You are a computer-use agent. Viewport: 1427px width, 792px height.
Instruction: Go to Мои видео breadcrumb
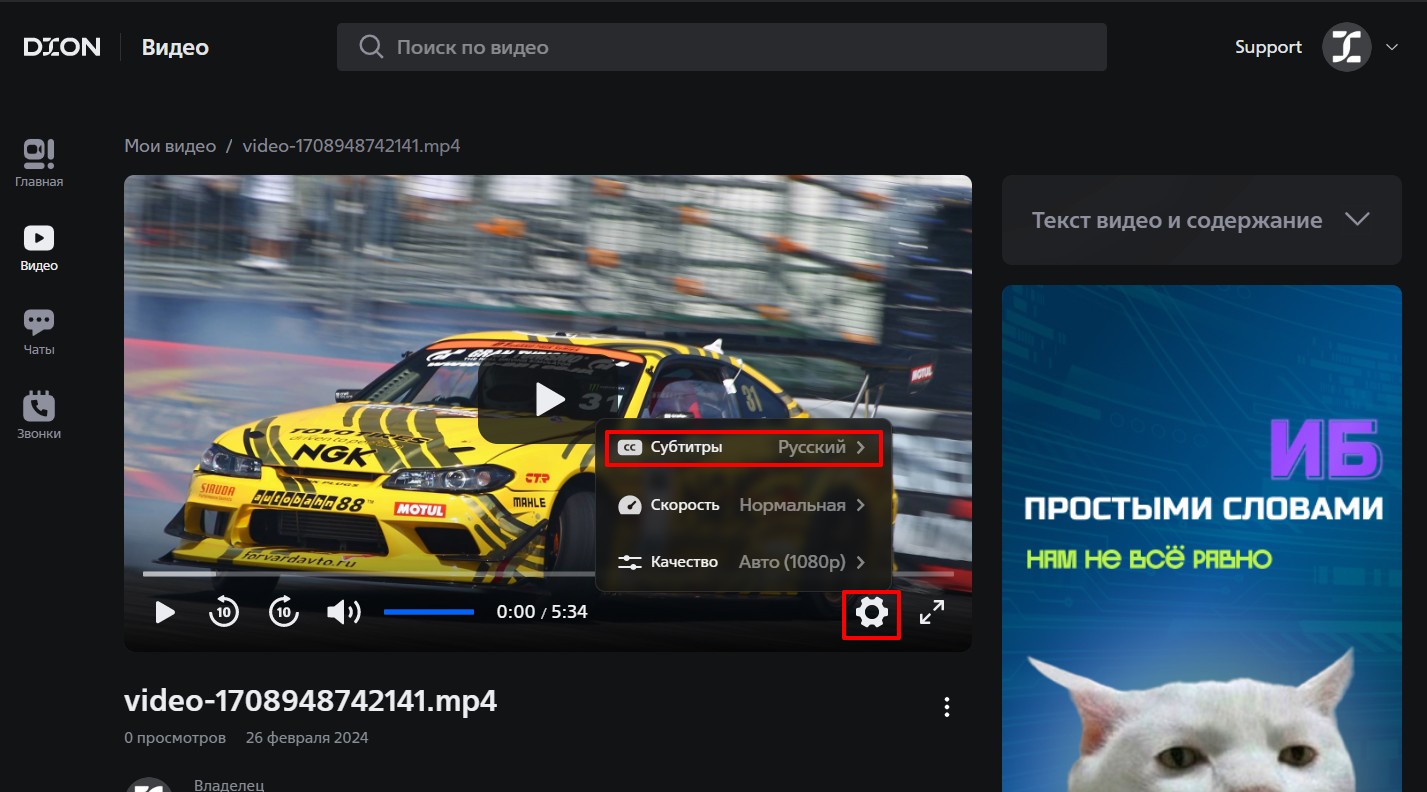[x=170, y=146]
